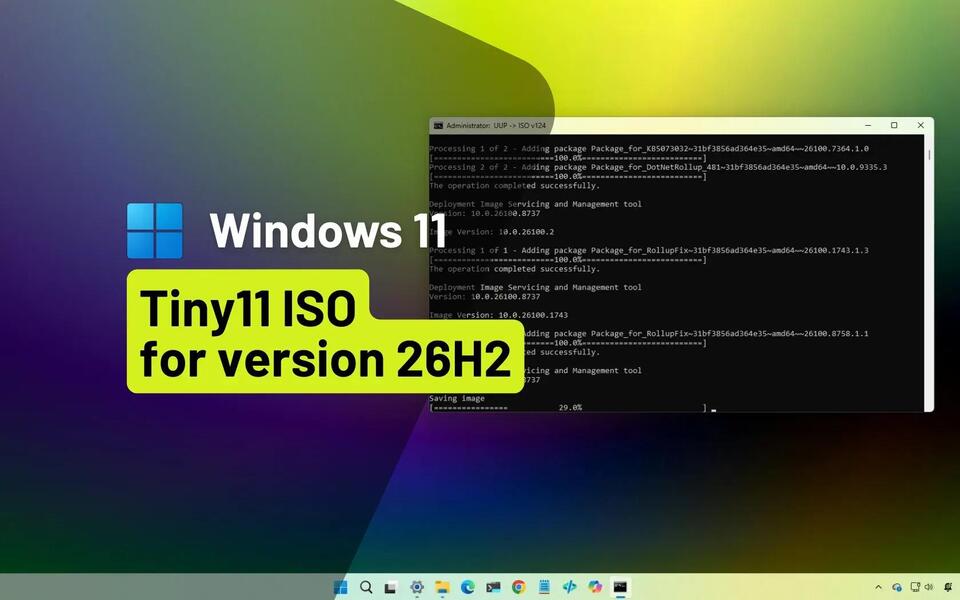Open File Explorer from the taskbar
Image resolution: width=960 pixels, height=600 pixels.
(x=442, y=587)
